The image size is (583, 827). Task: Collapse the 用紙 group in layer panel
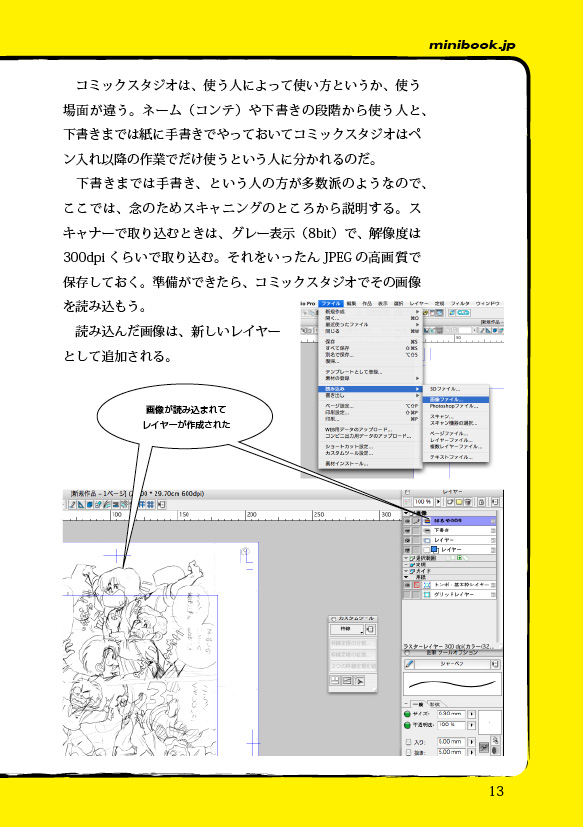tap(406, 577)
